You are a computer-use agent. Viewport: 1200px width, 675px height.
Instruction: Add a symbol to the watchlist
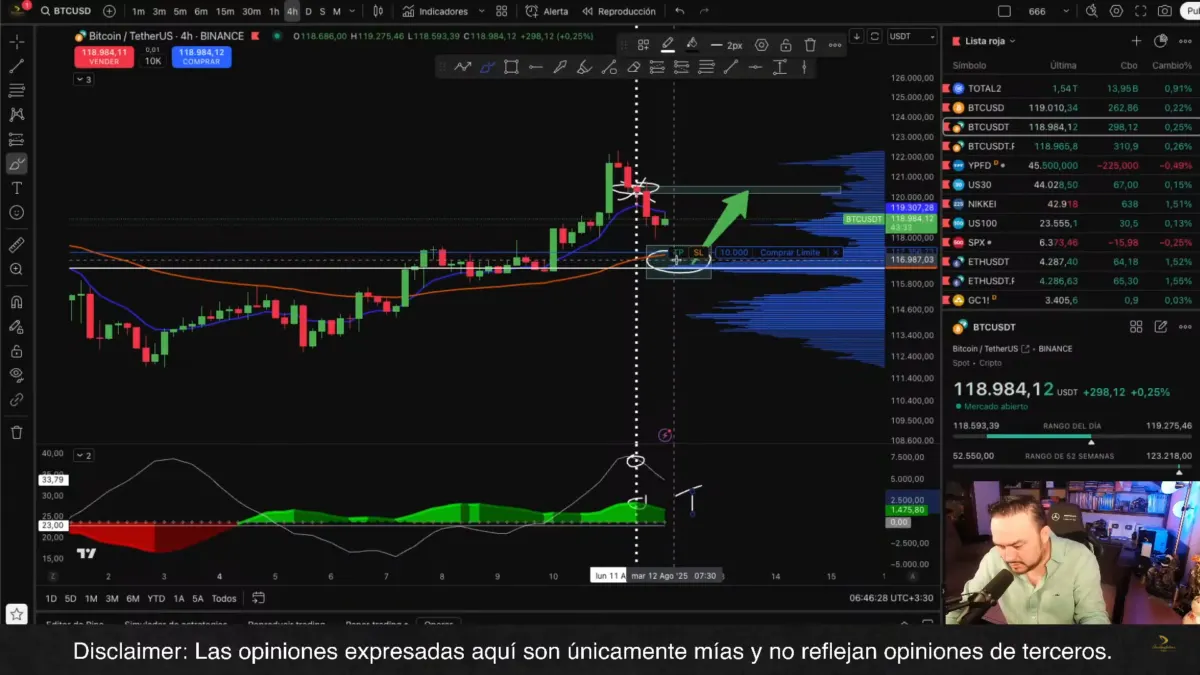point(1136,41)
